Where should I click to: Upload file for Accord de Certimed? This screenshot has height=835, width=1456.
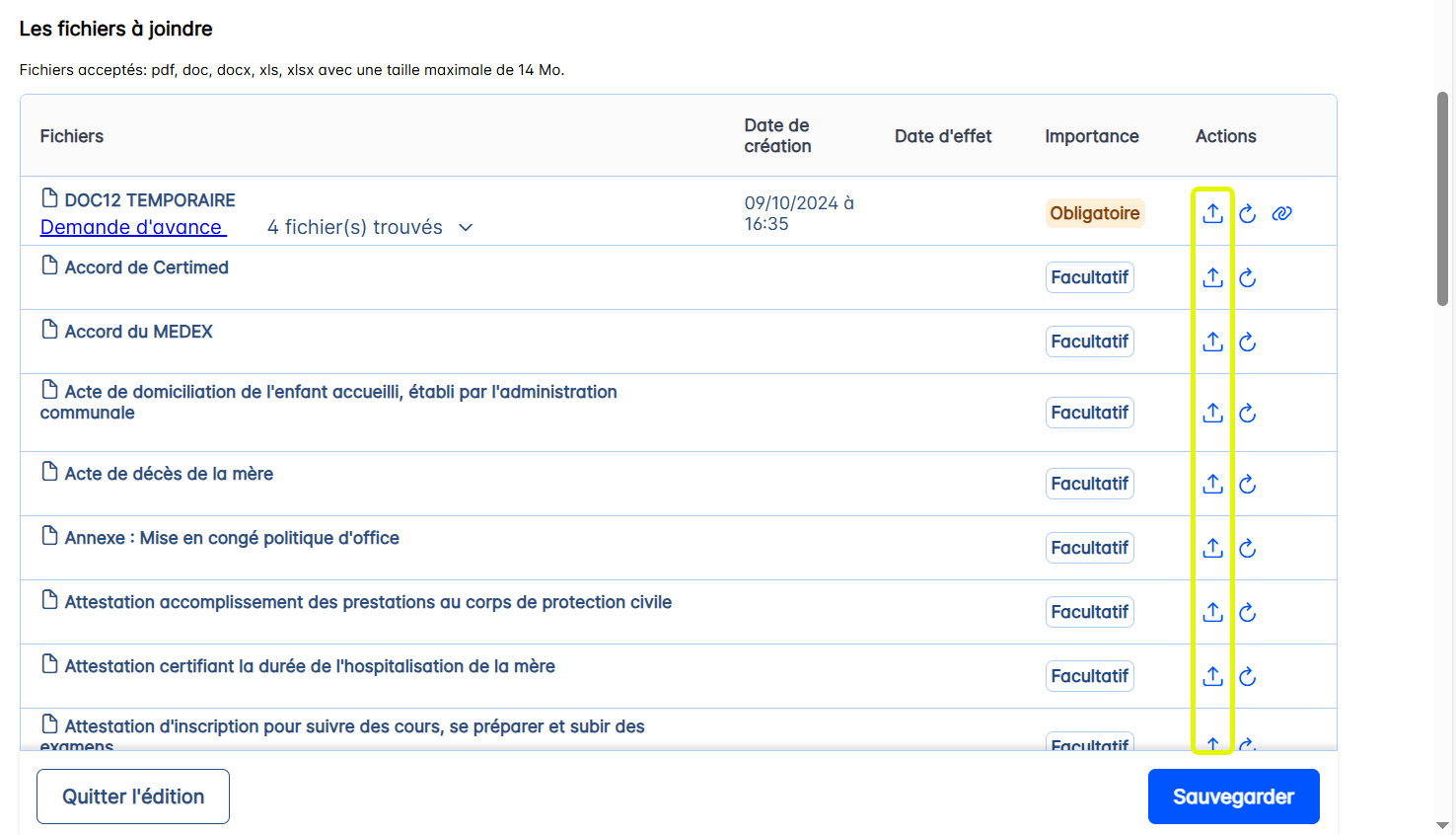coord(1212,277)
